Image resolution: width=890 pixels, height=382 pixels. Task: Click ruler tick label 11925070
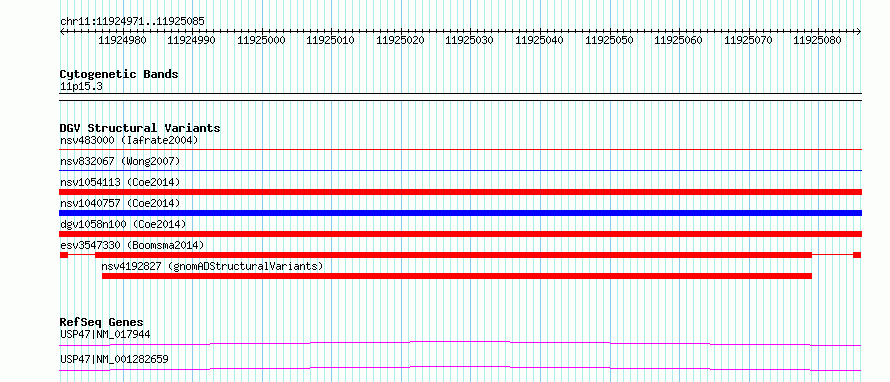coord(749,40)
